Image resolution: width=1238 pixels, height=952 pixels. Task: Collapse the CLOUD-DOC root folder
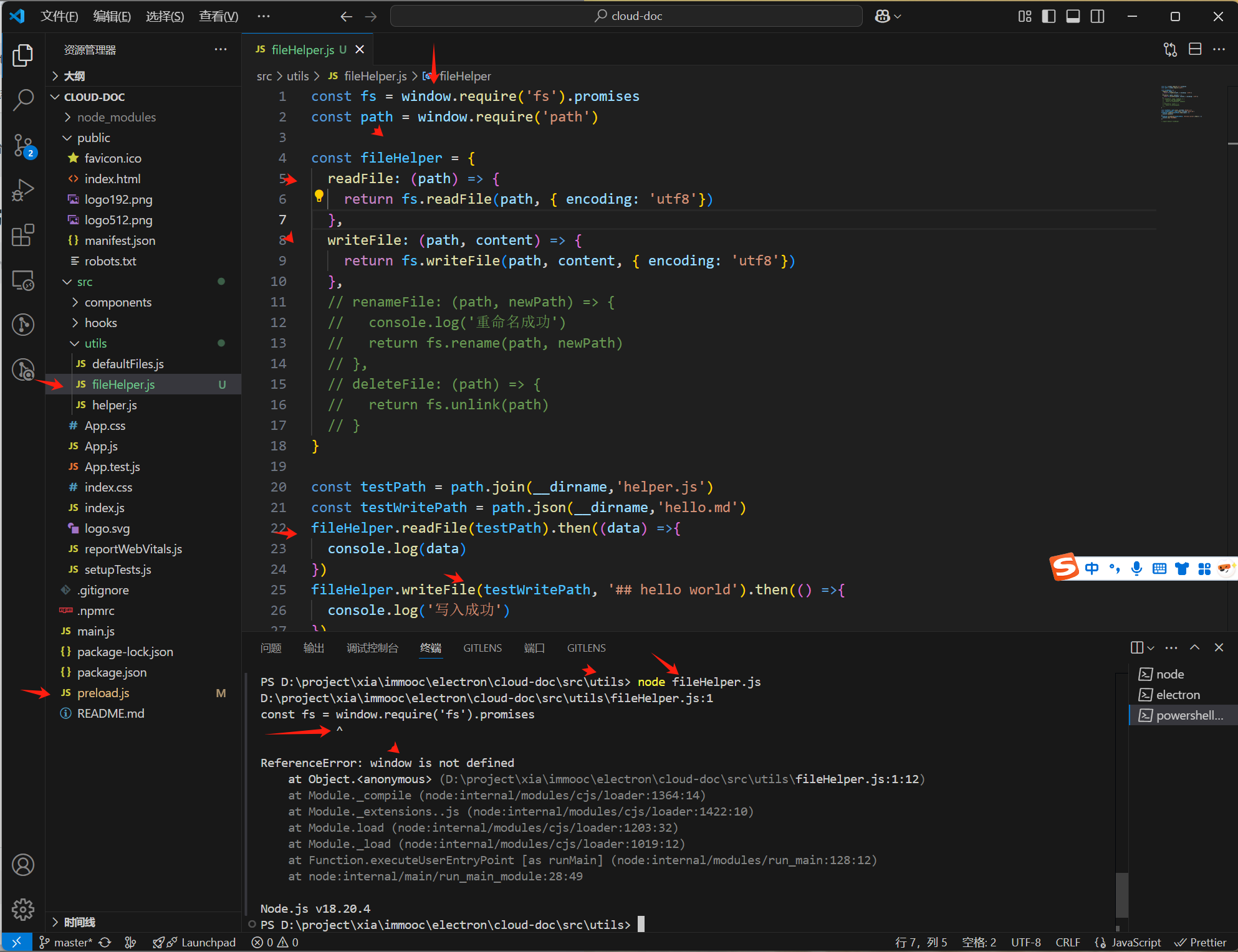tap(145, 97)
